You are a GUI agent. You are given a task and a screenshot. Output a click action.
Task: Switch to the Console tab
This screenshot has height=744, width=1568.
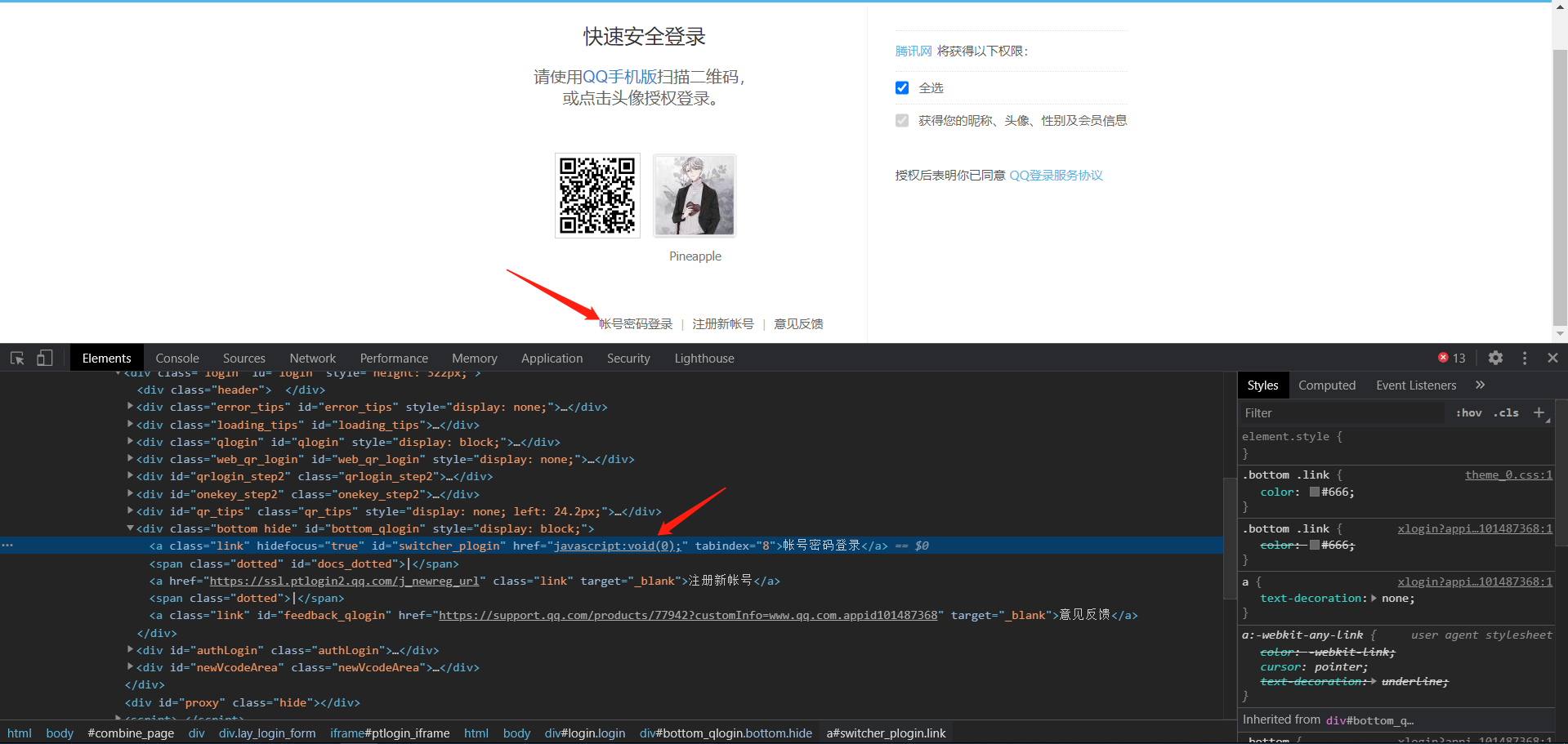pyautogui.click(x=176, y=358)
